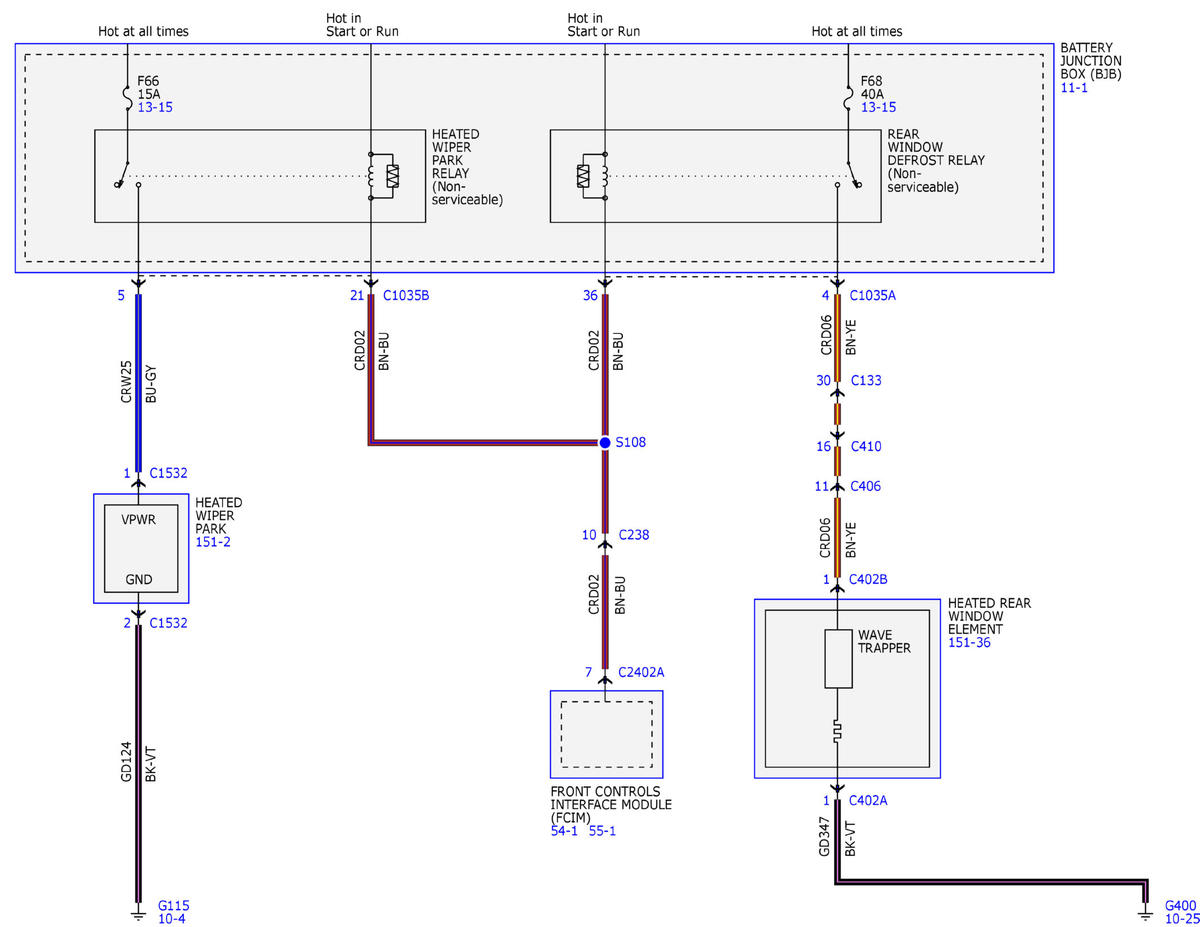The height and width of the screenshot is (927, 1200).
Task: Click the BU-GY wire color label
Action: 151,383
